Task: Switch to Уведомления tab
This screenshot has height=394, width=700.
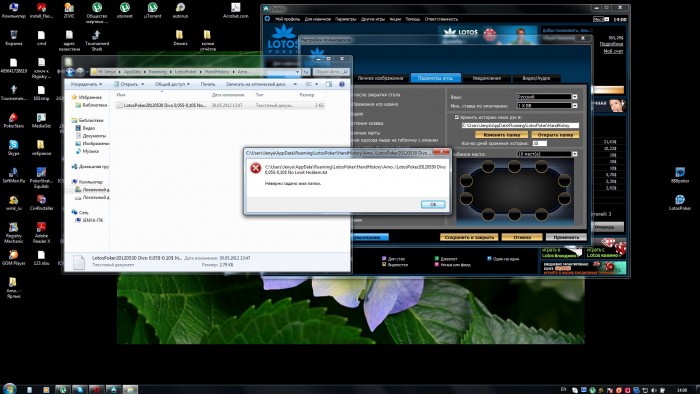Action: click(486, 78)
